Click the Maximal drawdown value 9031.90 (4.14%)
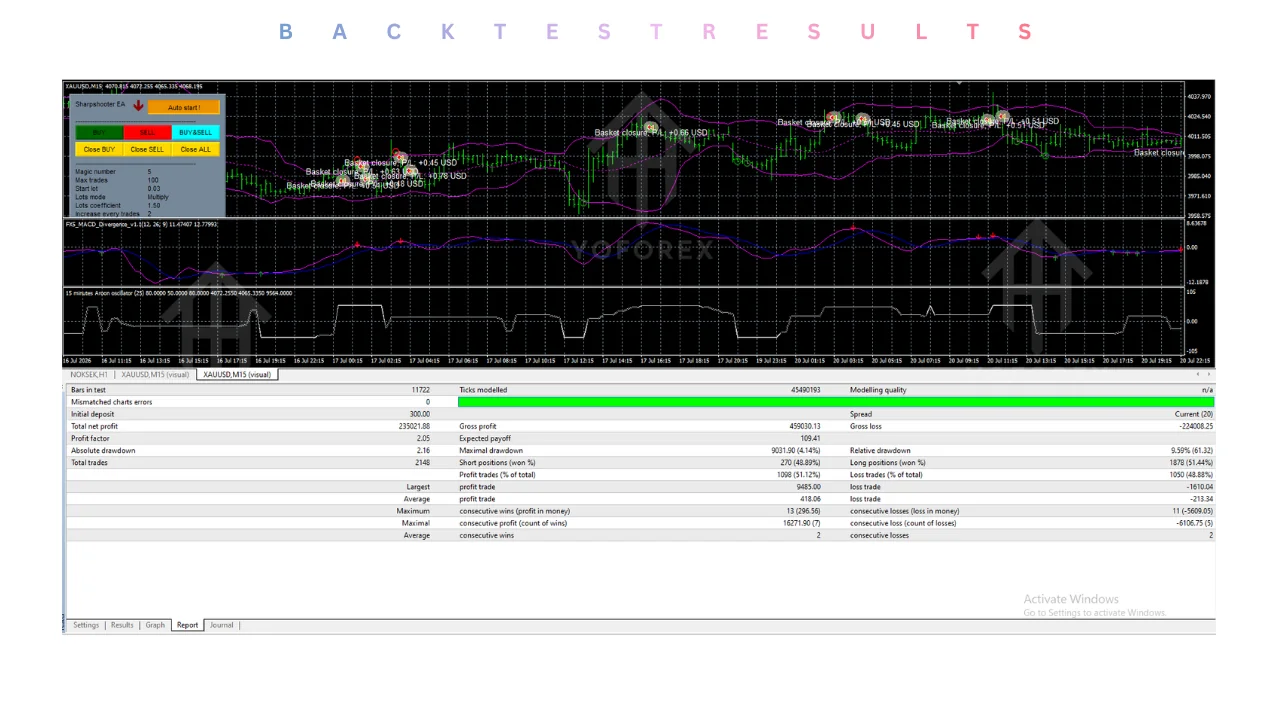The width and height of the screenshot is (1280, 720). tap(795, 451)
